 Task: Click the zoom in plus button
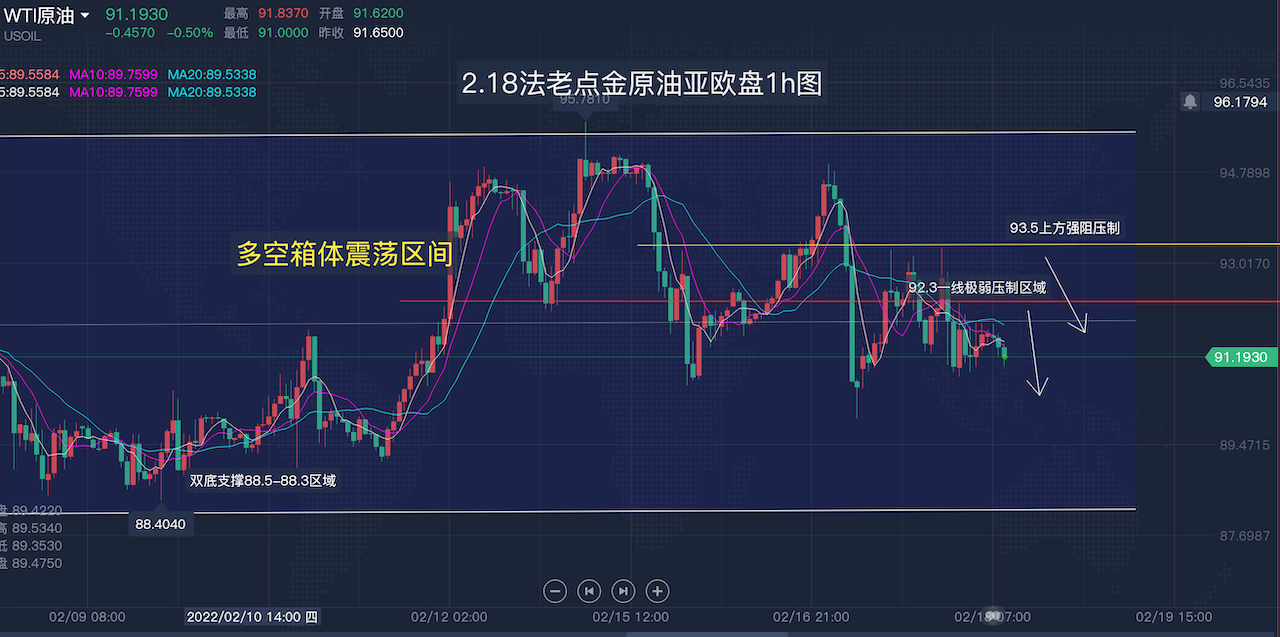(x=657, y=591)
